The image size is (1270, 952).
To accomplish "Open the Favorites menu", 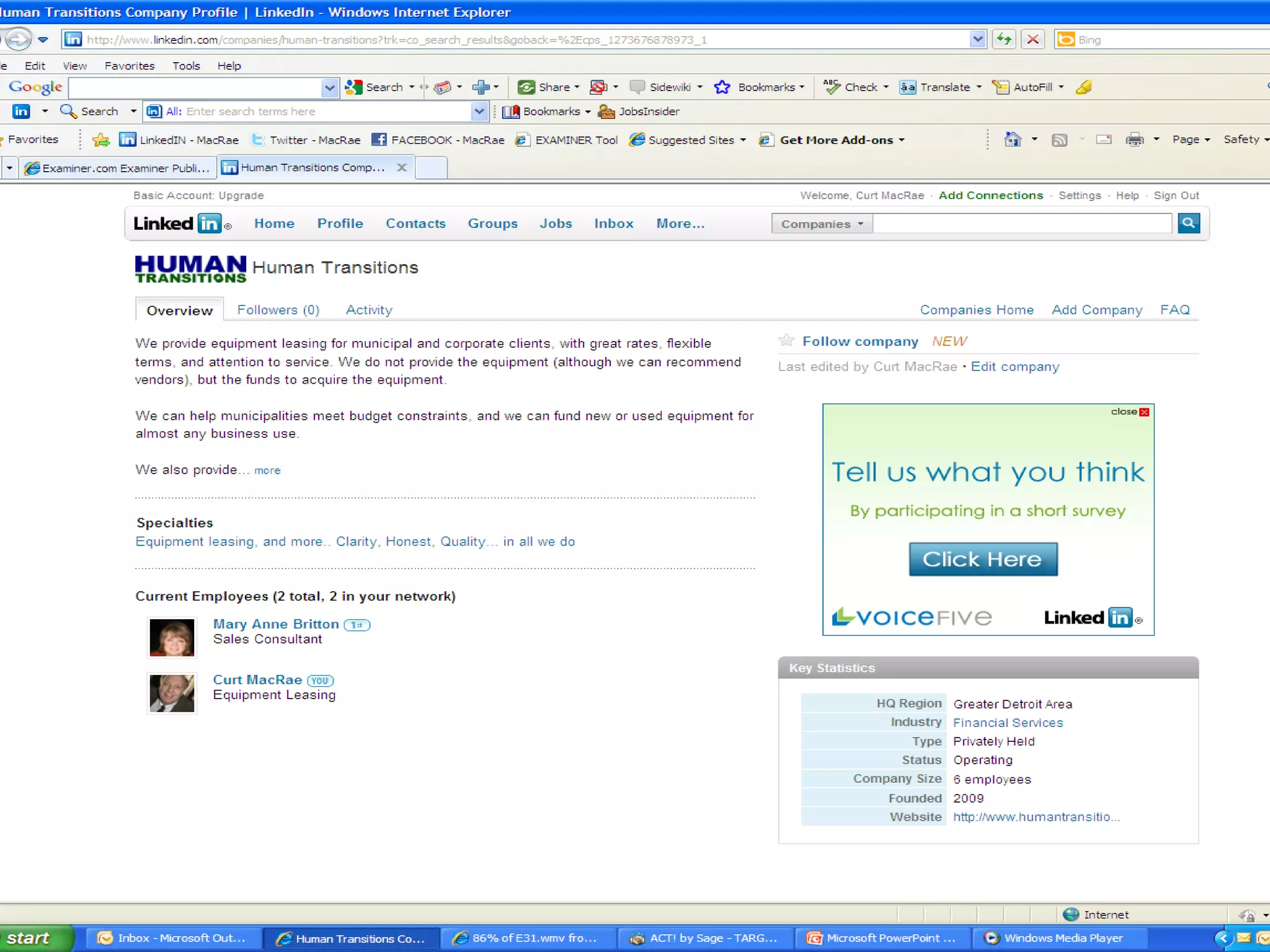I will click(129, 66).
